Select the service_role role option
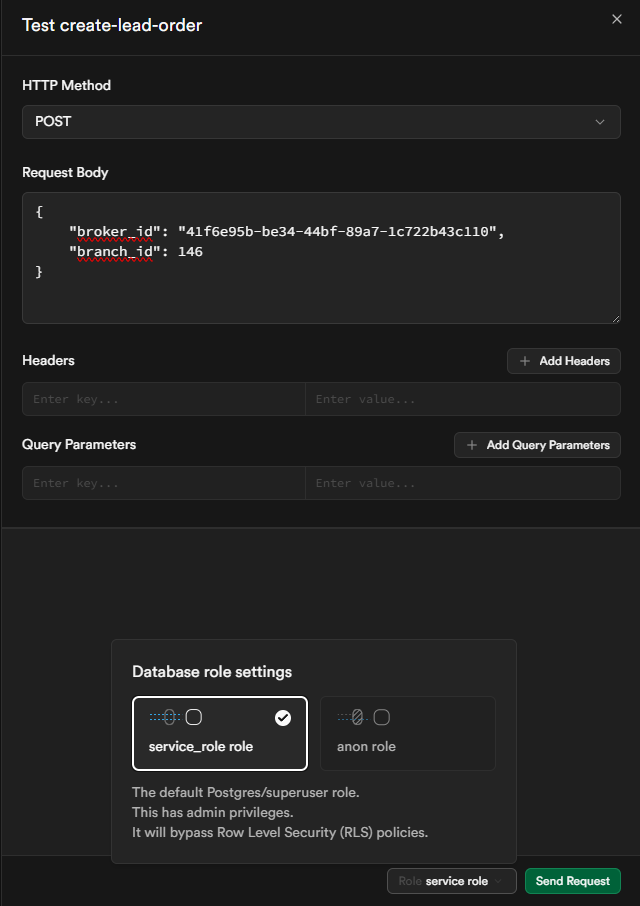Viewport: 640px width, 906px height. pyautogui.click(x=219, y=734)
